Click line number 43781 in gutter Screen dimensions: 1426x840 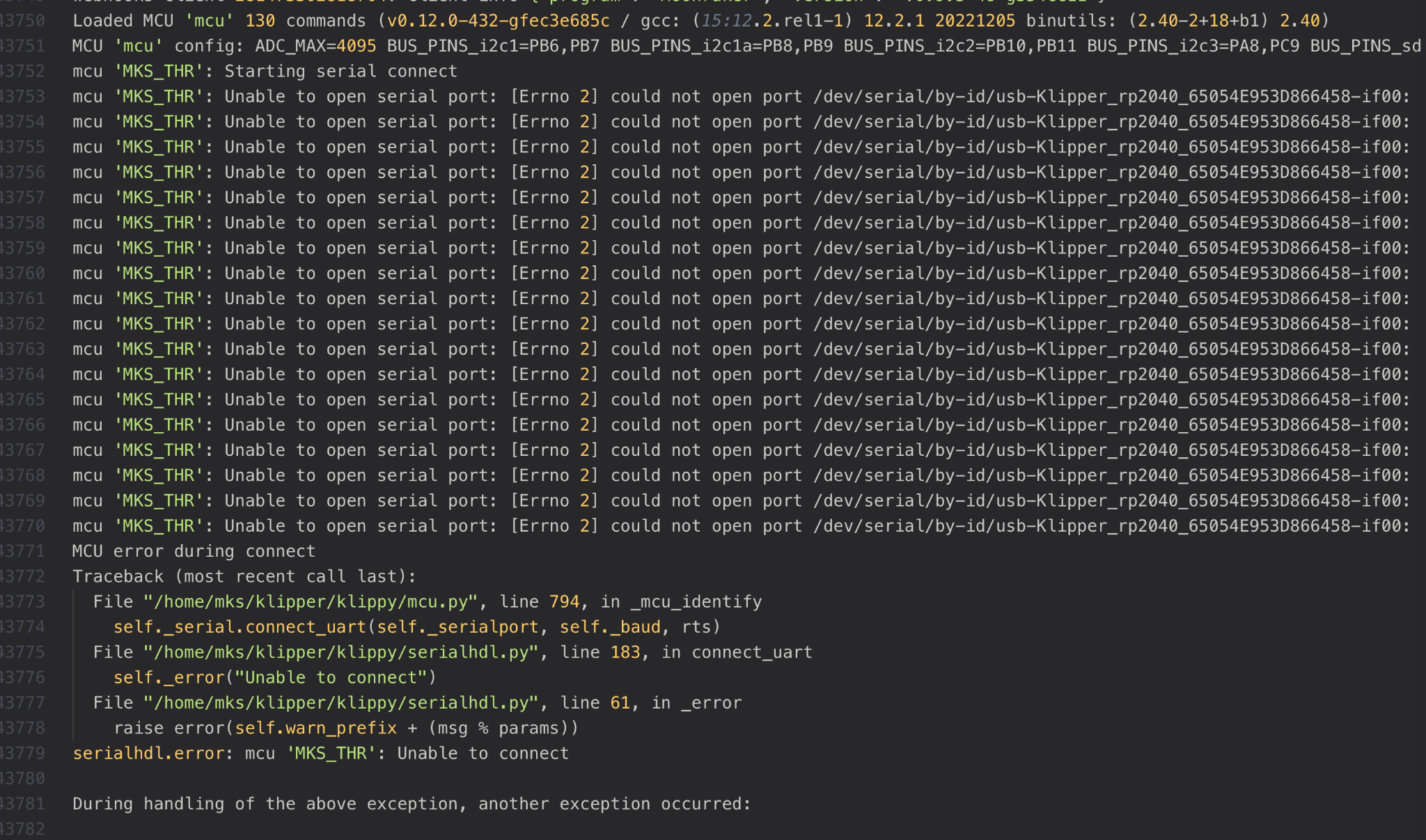22,804
